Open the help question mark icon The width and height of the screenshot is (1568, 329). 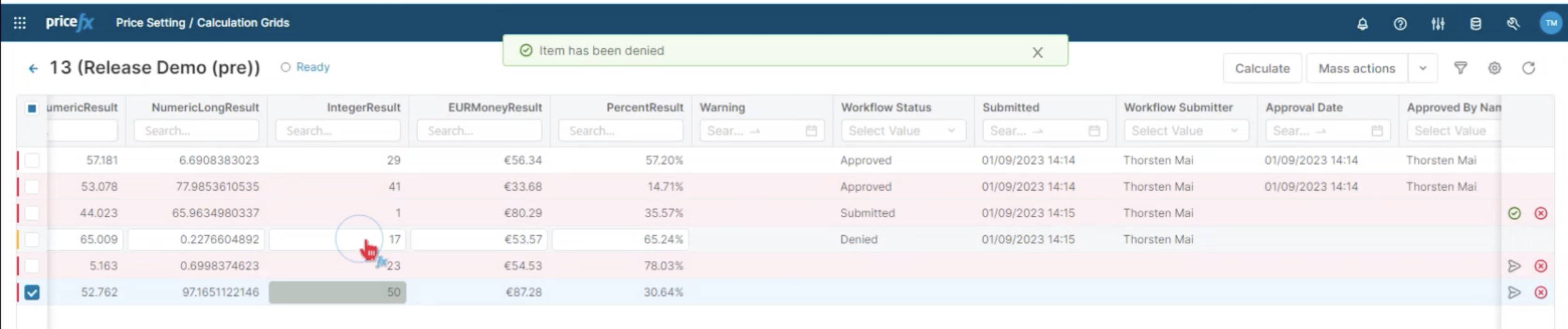click(1400, 24)
